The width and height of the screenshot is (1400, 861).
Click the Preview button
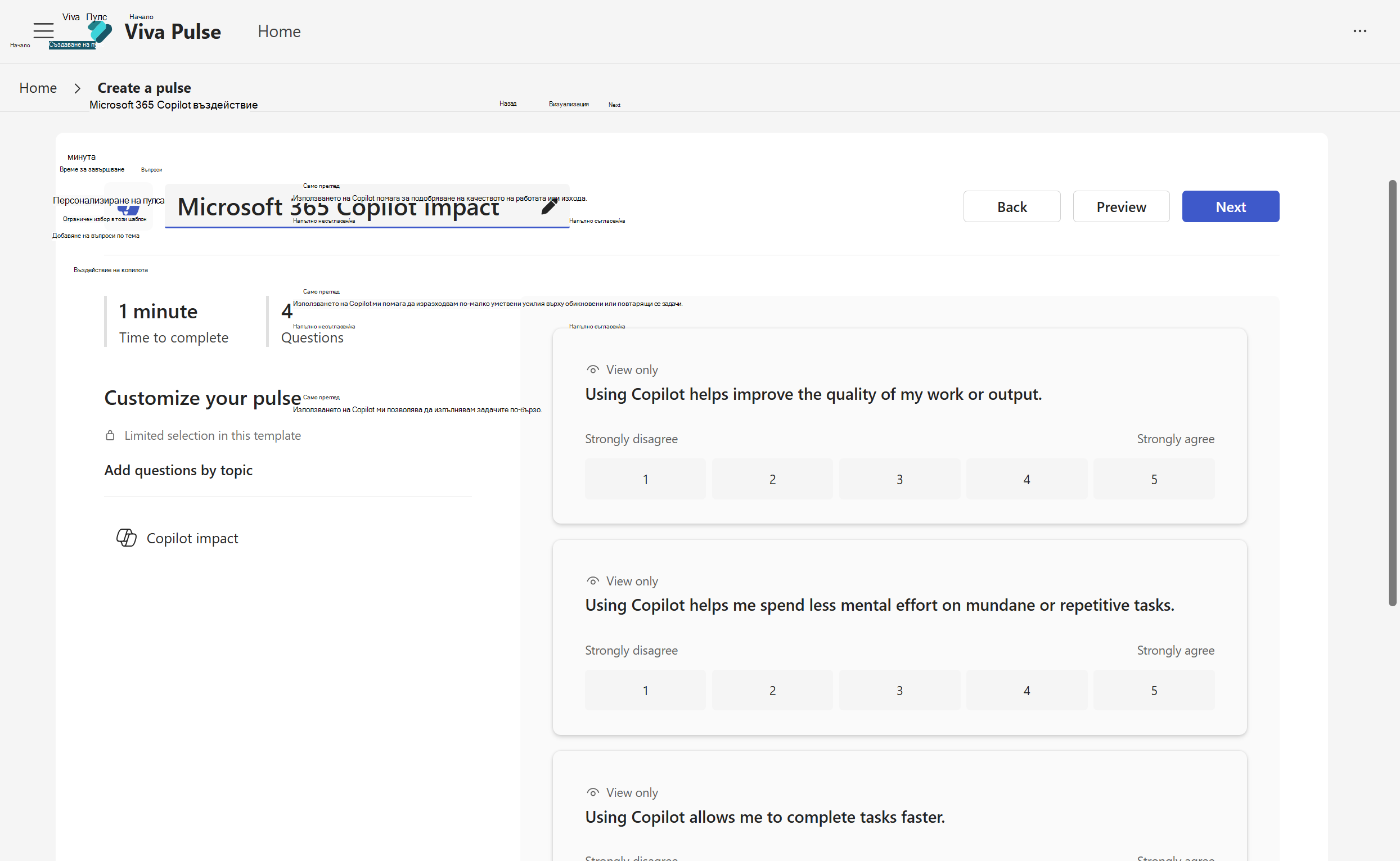coord(1121,207)
